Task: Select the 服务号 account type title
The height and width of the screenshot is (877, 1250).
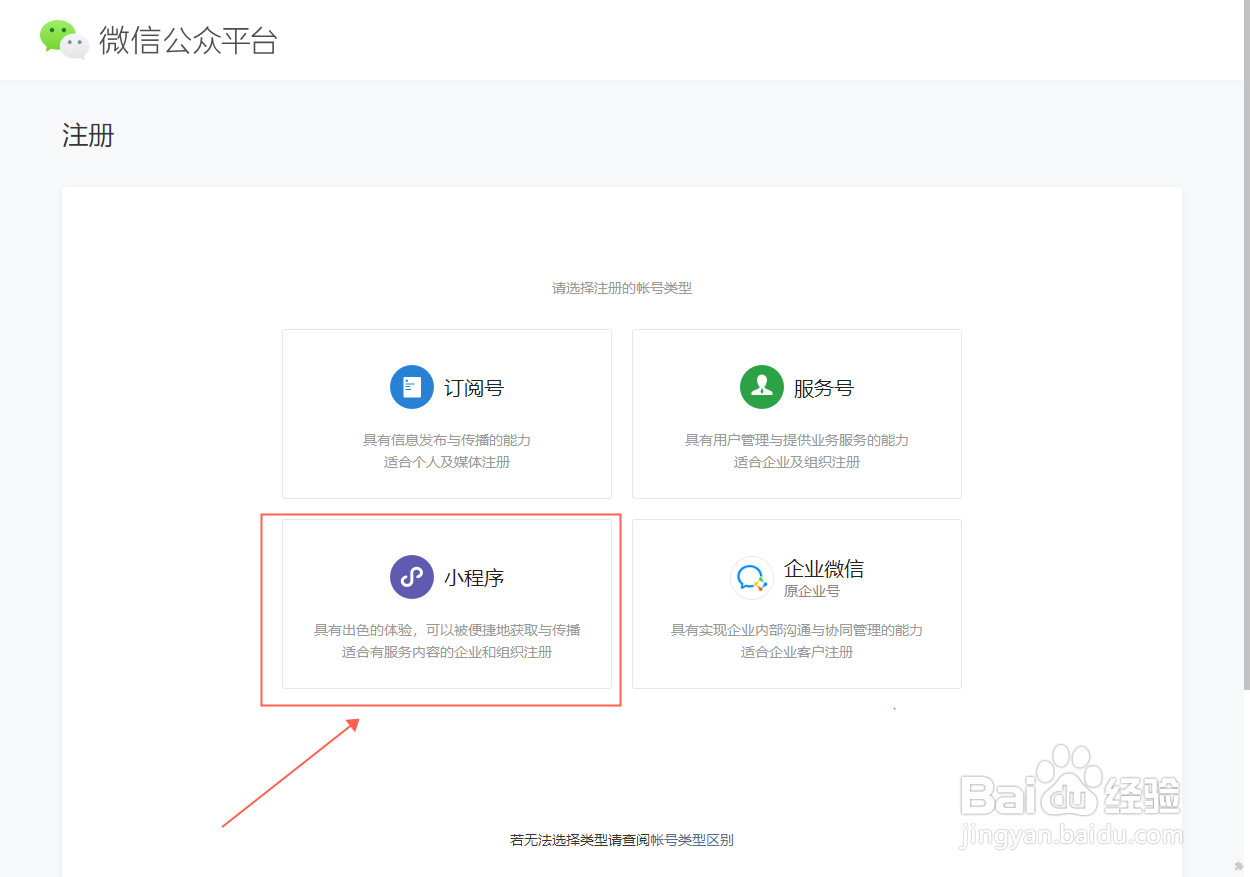Action: pos(824,388)
